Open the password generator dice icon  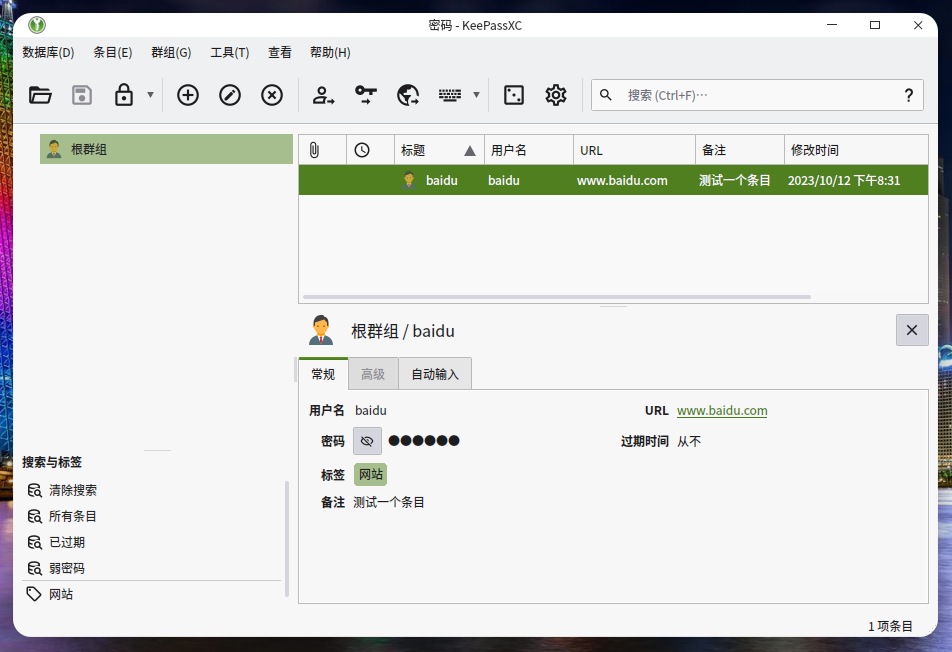[x=513, y=95]
